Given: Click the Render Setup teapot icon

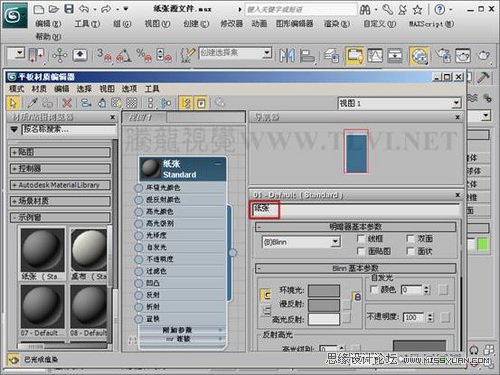Looking at the screenshot, I should 443,55.
